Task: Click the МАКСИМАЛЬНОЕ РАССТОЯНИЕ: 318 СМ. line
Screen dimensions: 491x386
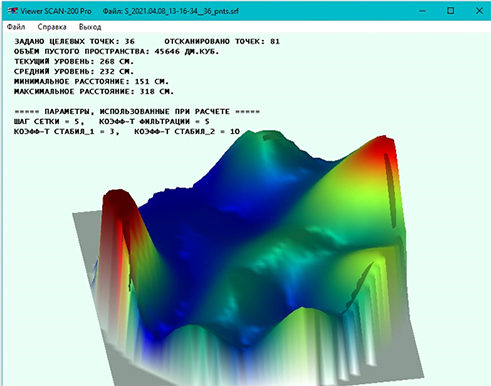Action: [94, 91]
